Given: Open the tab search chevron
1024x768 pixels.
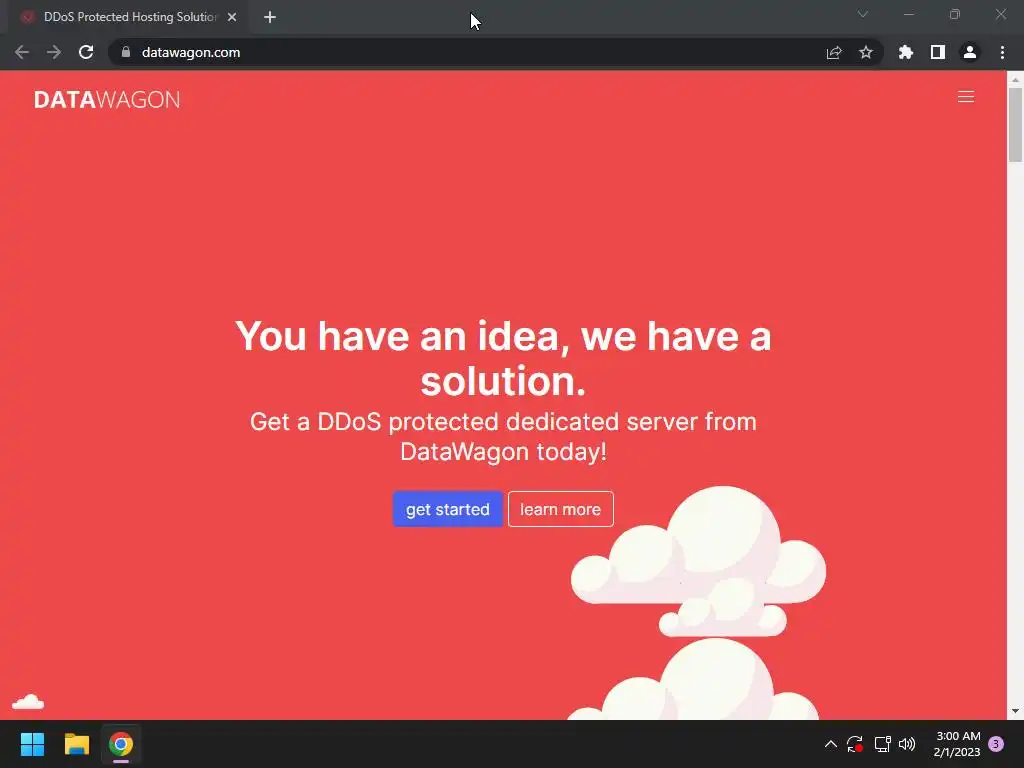Looking at the screenshot, I should (x=862, y=14).
